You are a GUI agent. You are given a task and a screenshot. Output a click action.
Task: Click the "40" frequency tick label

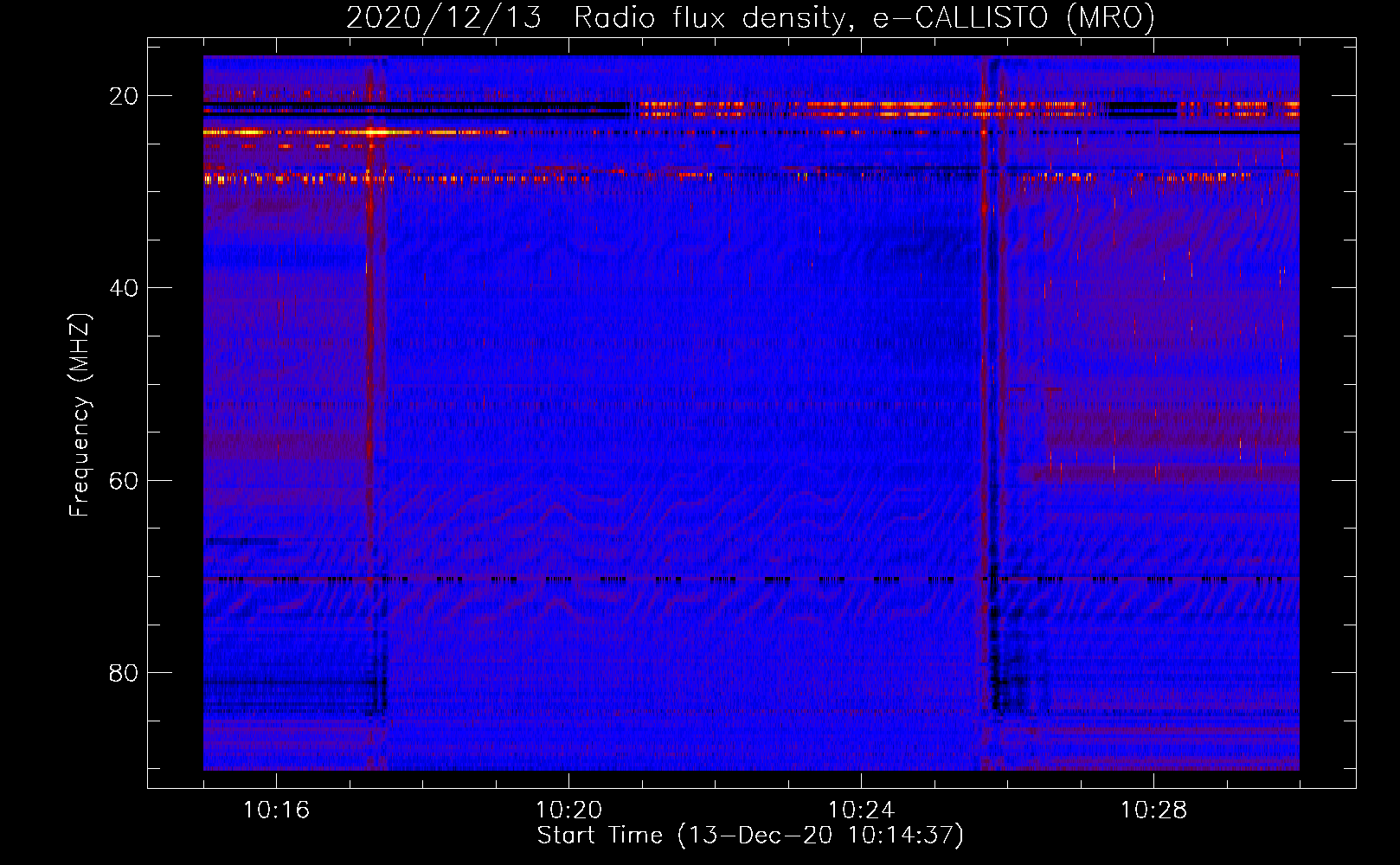[x=125, y=288]
